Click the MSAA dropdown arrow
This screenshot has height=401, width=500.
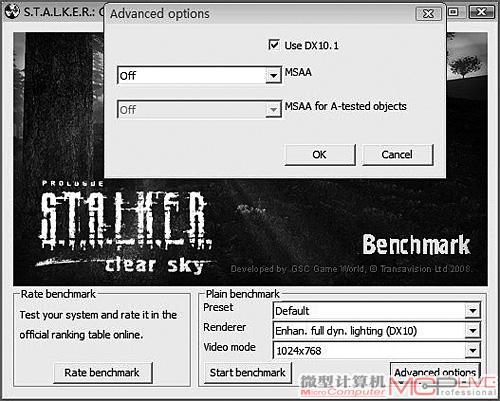pyautogui.click(x=273, y=76)
